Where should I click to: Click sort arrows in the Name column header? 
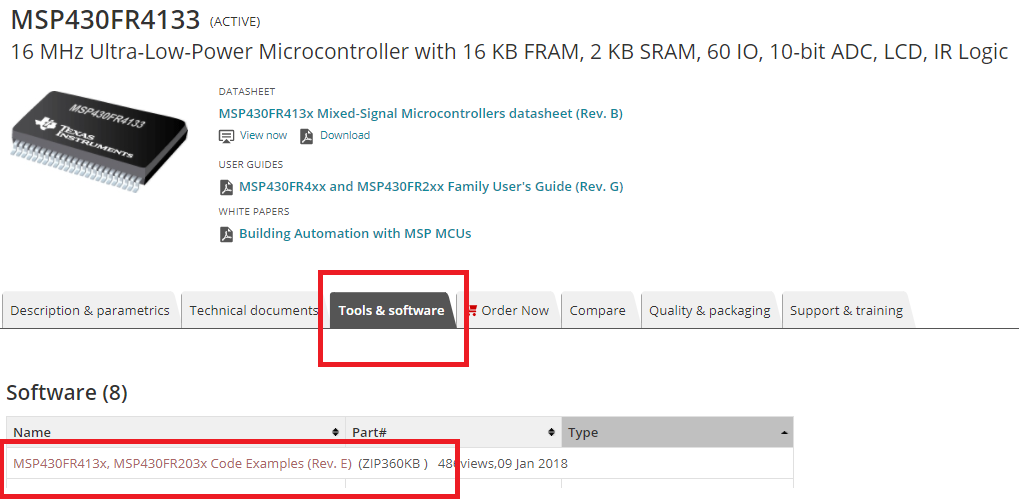(x=335, y=432)
